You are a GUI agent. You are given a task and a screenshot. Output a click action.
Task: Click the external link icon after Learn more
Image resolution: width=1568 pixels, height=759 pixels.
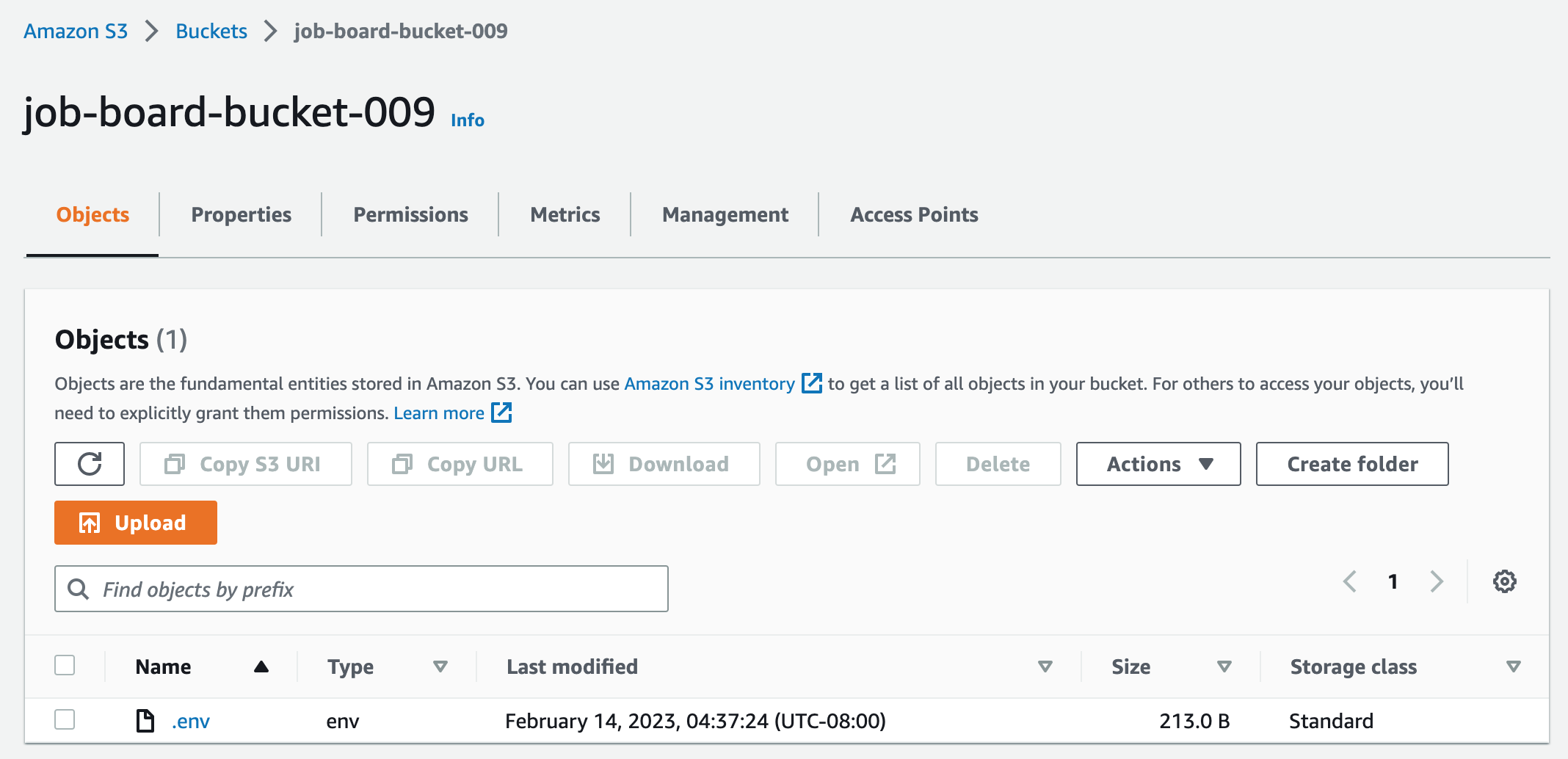coord(501,413)
